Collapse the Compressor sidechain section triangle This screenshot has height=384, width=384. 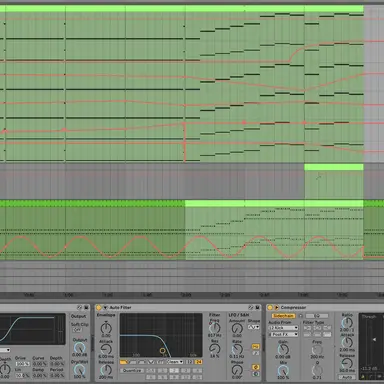(277, 307)
